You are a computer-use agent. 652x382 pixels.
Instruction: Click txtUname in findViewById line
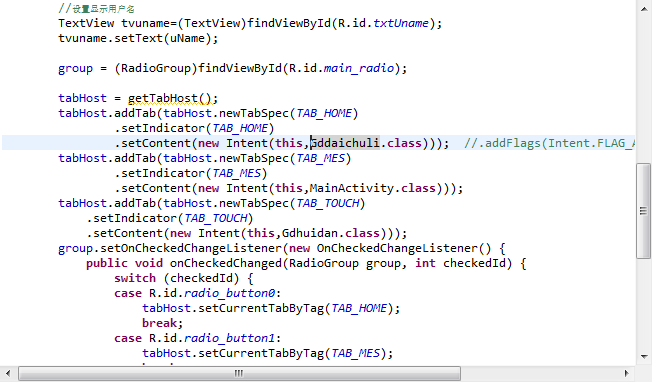tap(400, 23)
